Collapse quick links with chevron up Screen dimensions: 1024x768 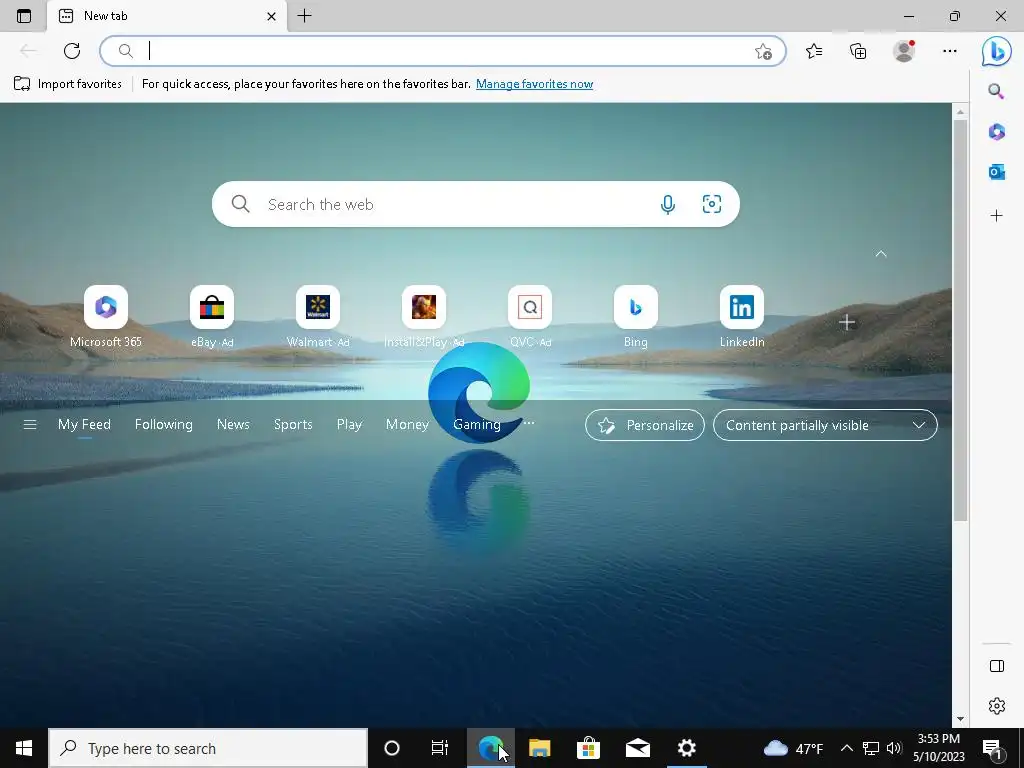(881, 254)
